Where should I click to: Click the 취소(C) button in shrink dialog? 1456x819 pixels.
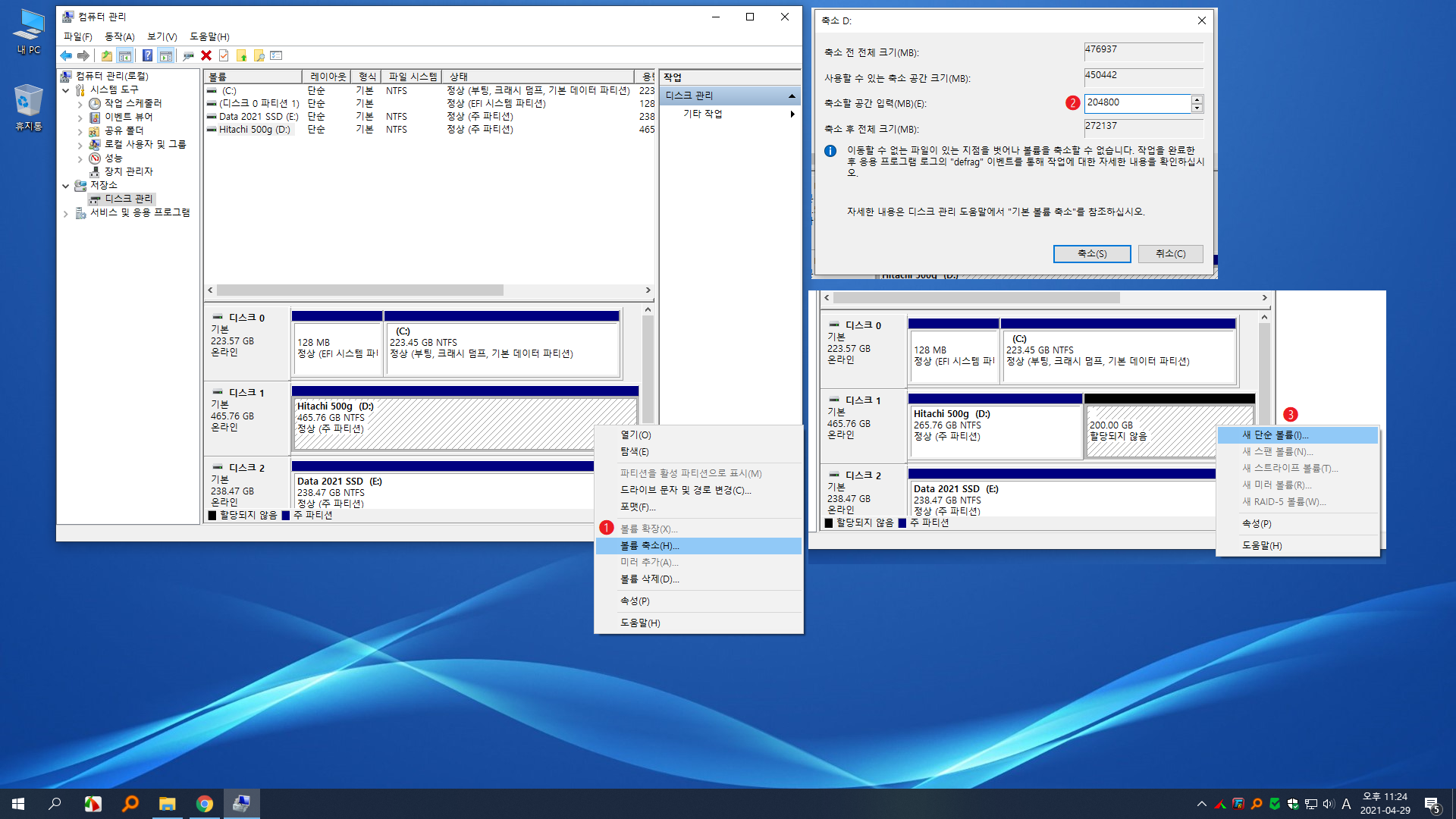point(1170,254)
